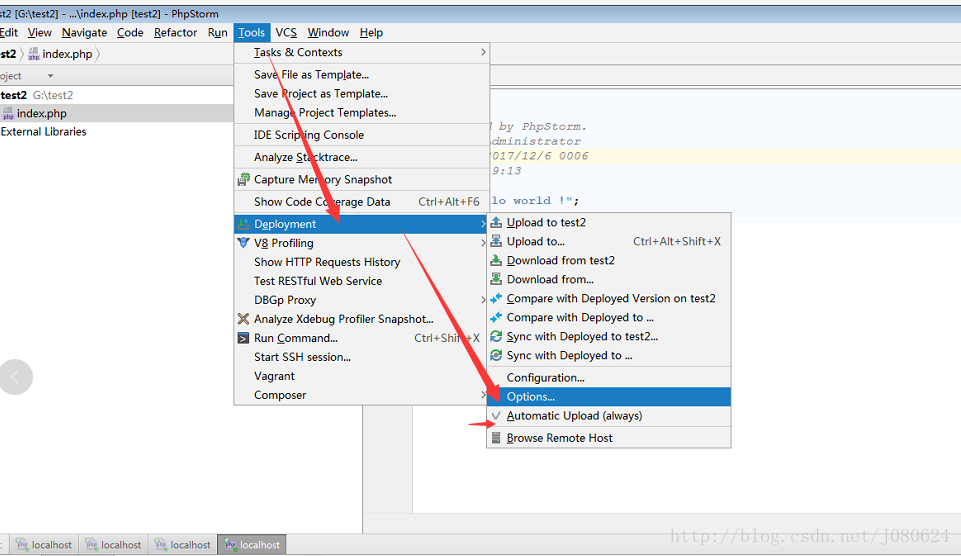Open the Navigate menu
This screenshot has height=556, width=961.
84,32
